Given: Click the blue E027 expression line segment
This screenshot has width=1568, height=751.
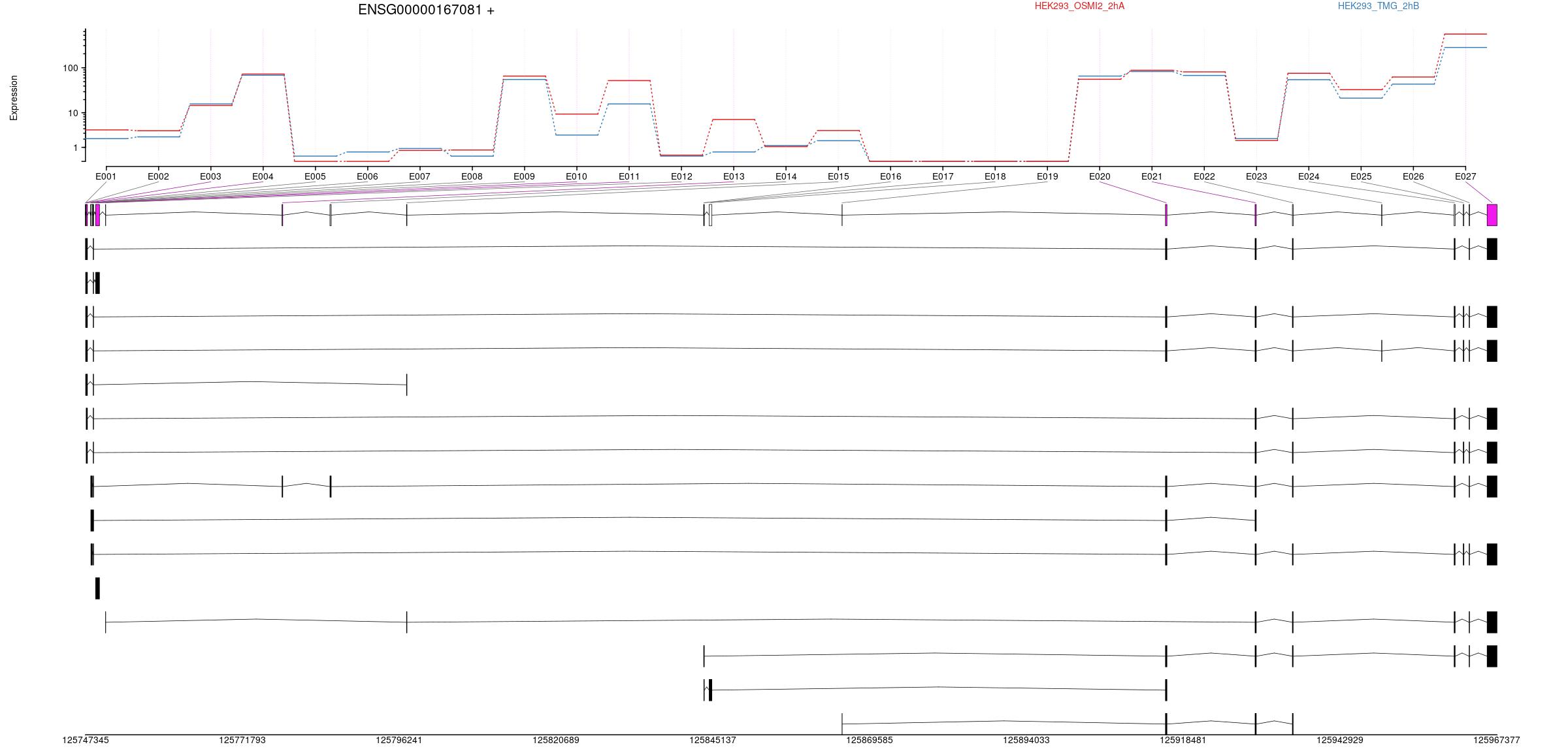Looking at the screenshot, I should pyautogui.click(x=1465, y=48).
